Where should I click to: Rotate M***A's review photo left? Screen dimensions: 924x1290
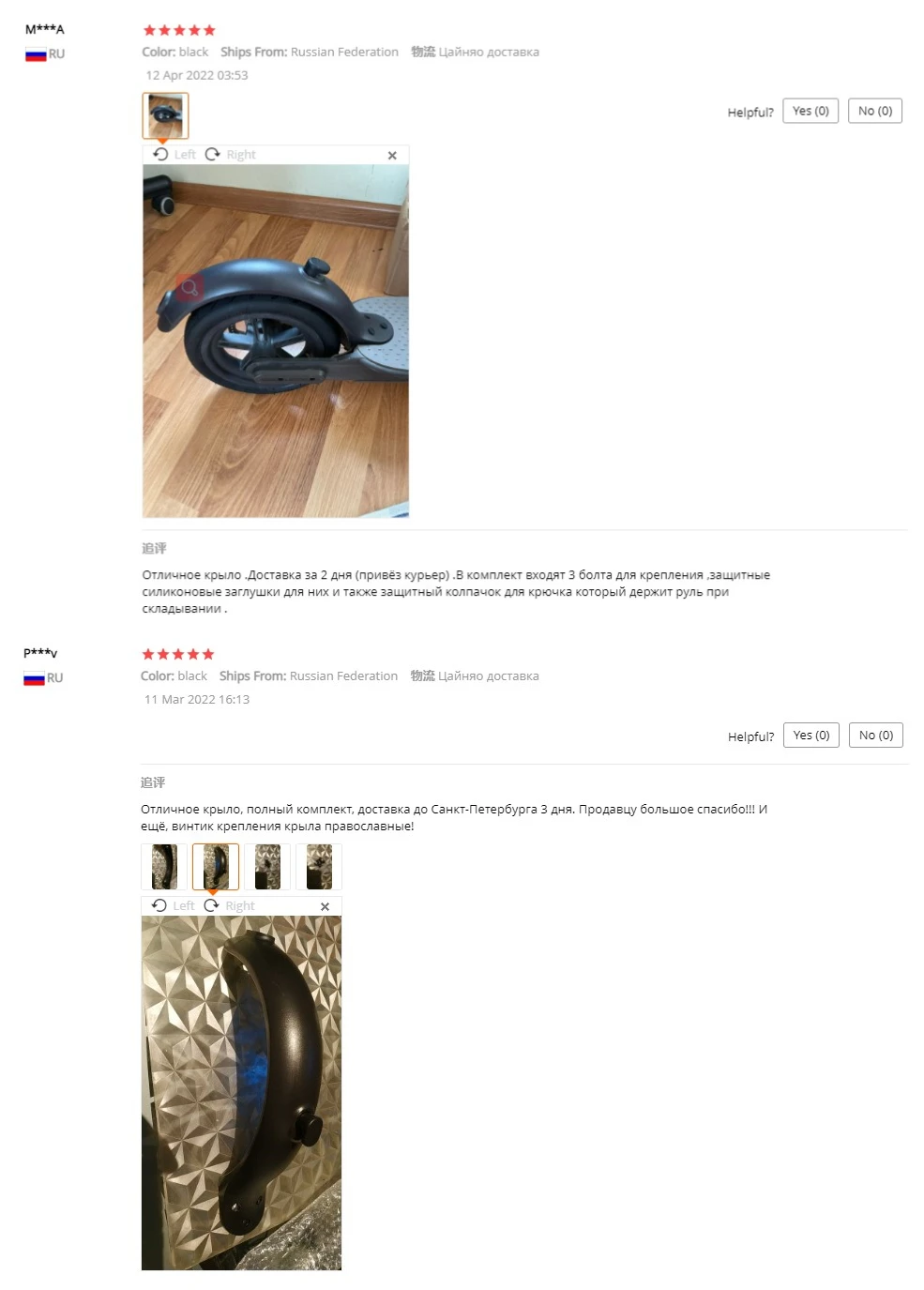[174, 155]
